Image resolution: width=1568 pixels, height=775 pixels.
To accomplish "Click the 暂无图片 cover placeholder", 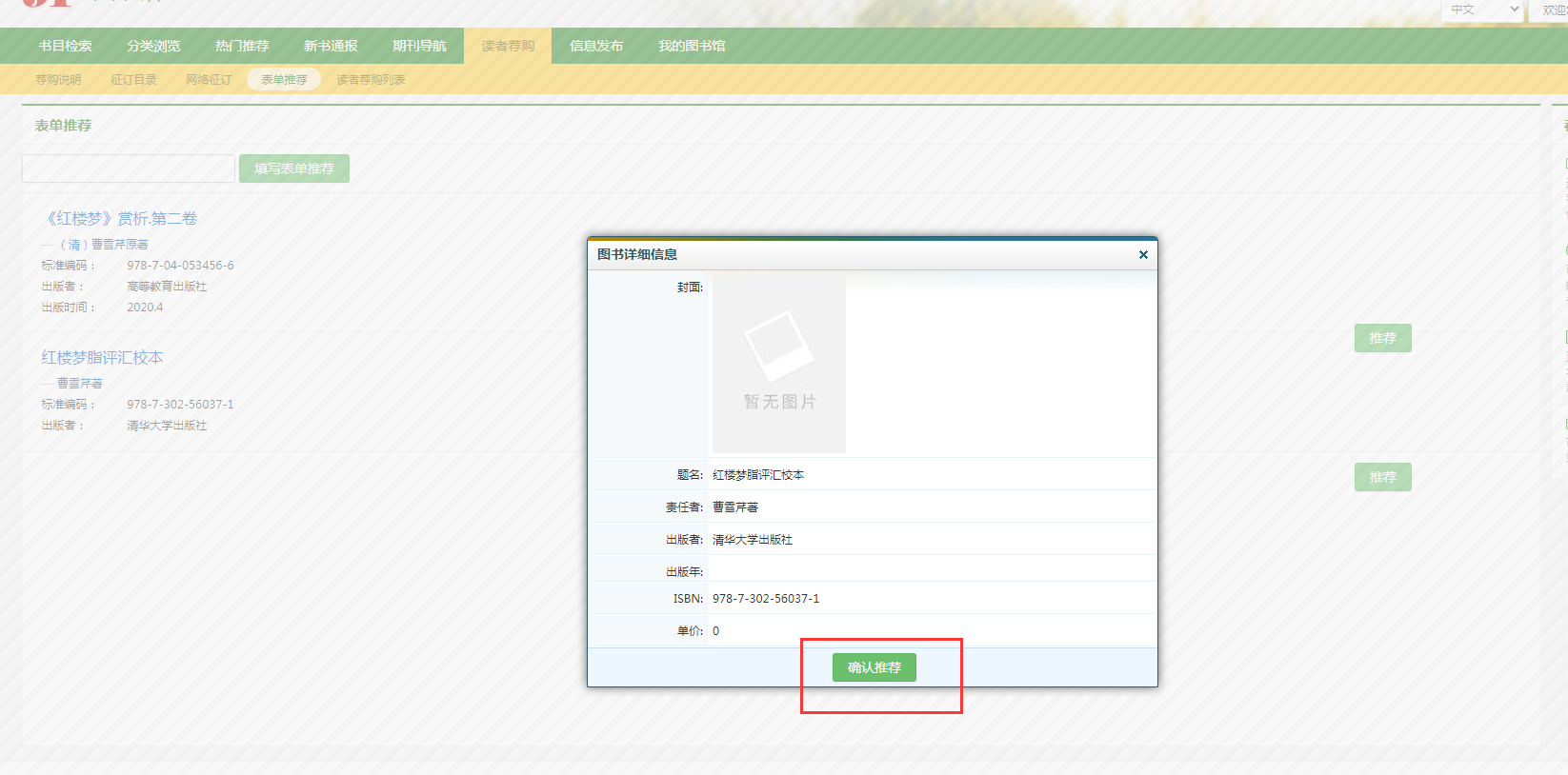I will point(778,364).
